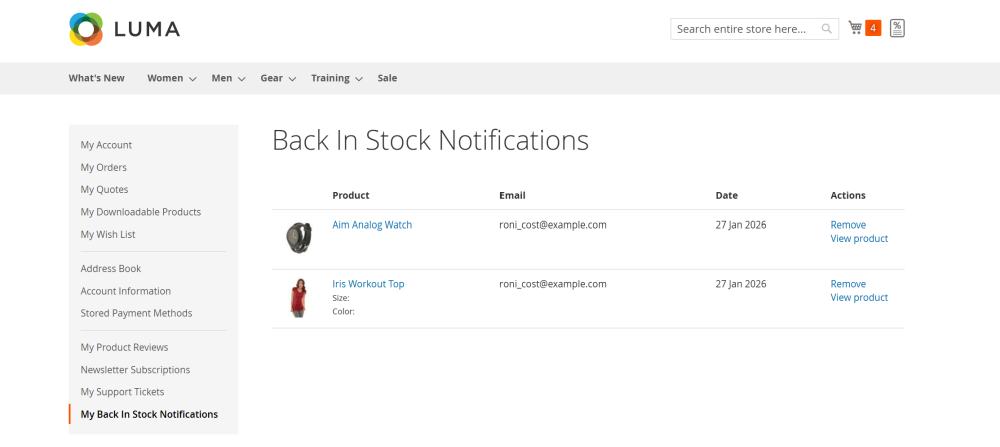
Task: Click the Luma logo
Action: click(x=124, y=29)
